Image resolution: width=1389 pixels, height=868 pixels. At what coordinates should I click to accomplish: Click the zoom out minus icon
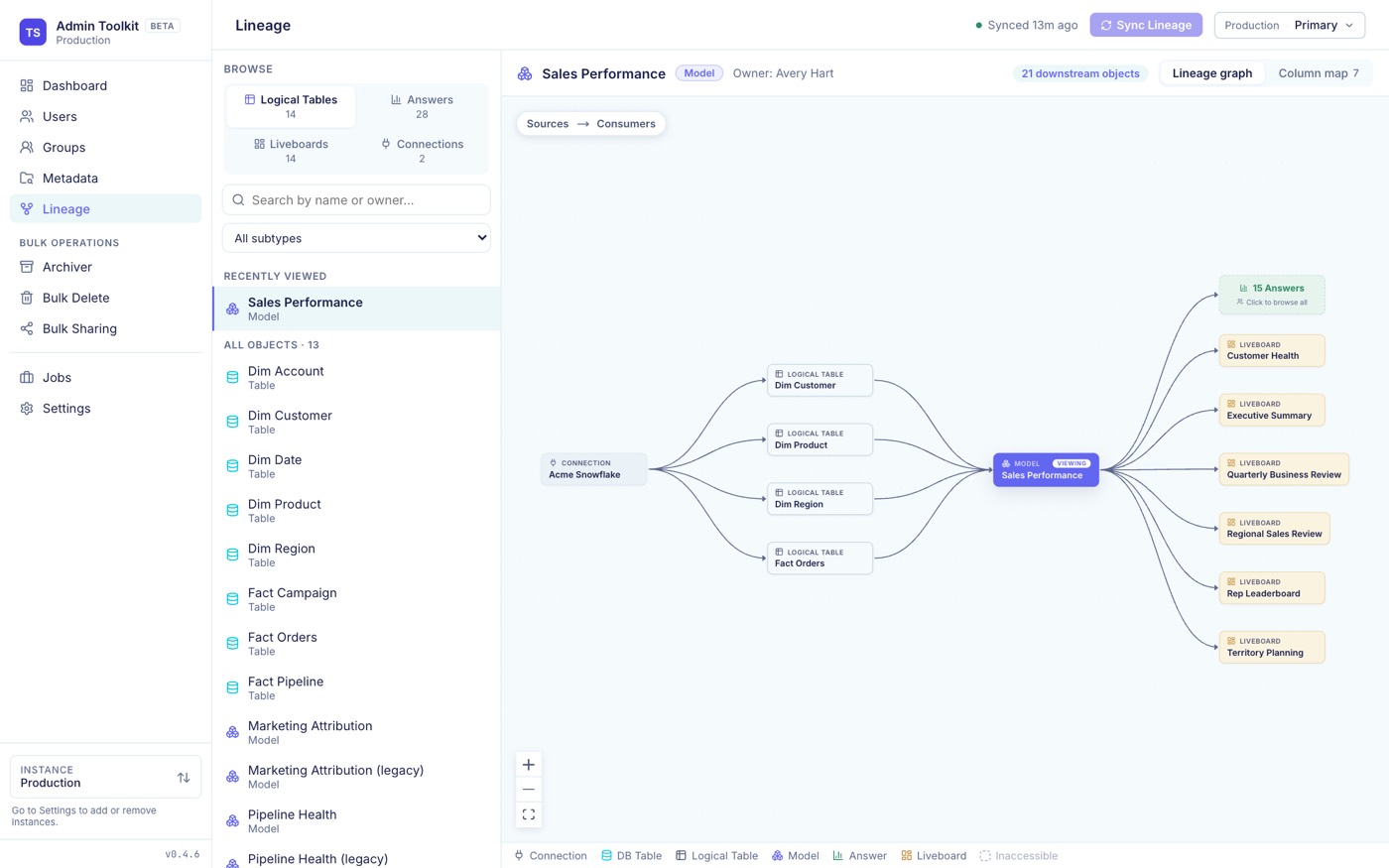click(x=529, y=790)
